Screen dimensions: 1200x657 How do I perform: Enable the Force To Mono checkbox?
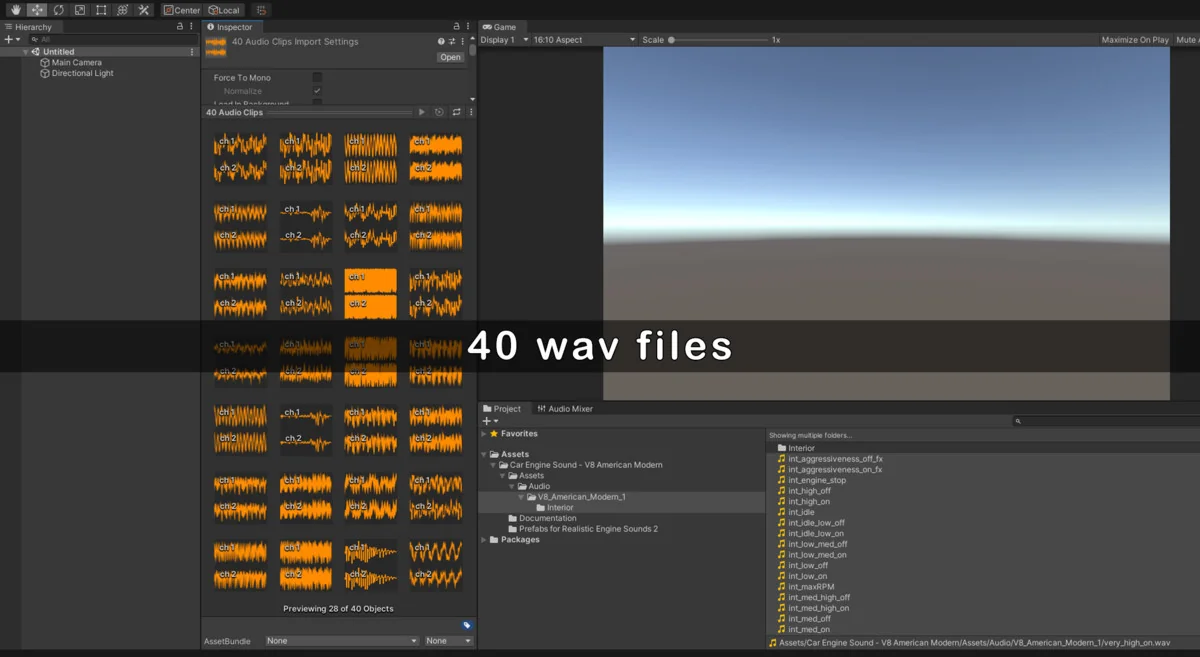coord(317,78)
